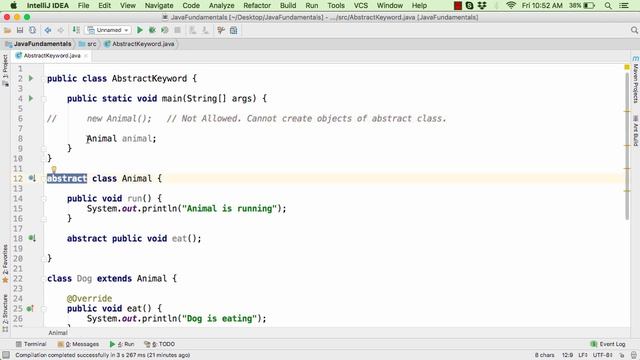The image size is (640, 360).
Task: Click run gutter arrow beside main method
Action: click(31, 98)
